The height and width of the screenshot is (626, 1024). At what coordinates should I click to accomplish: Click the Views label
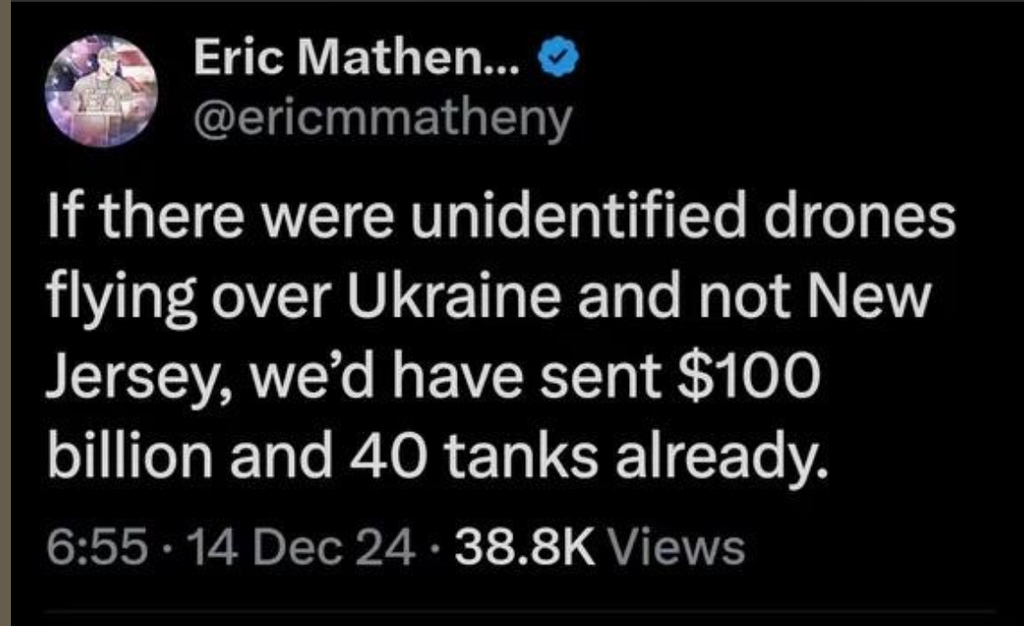[676, 546]
